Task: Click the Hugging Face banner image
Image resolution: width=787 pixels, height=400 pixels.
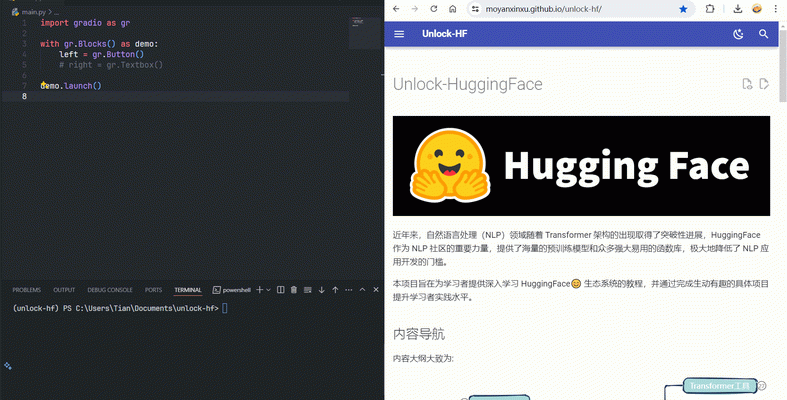Action: point(581,166)
